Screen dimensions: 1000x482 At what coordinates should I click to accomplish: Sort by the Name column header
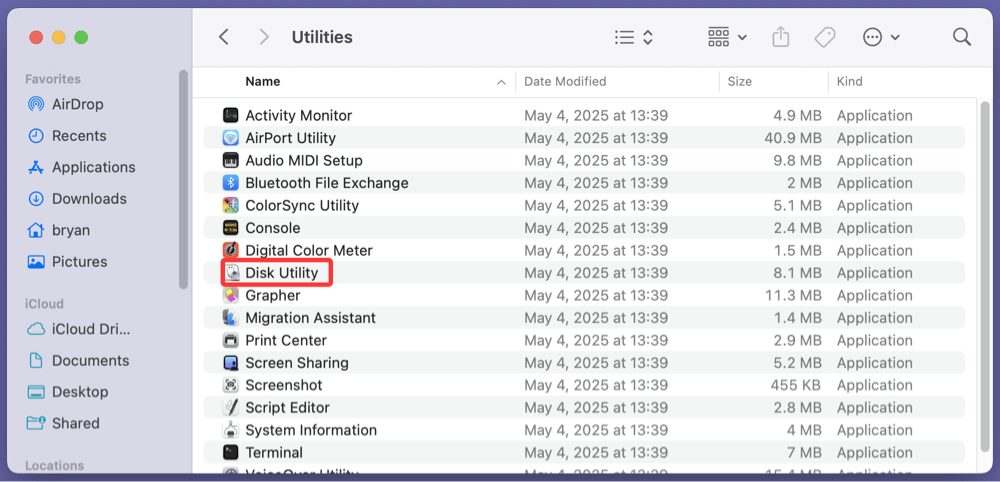(x=263, y=82)
